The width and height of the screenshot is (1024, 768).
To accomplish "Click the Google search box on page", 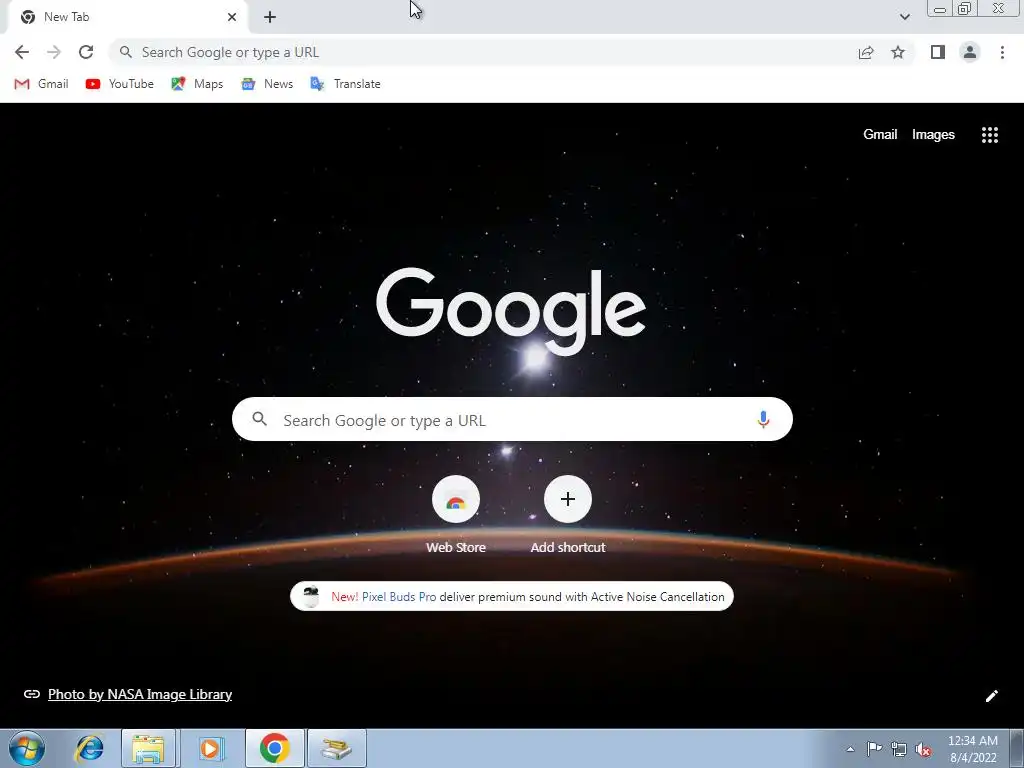I will 512,419.
